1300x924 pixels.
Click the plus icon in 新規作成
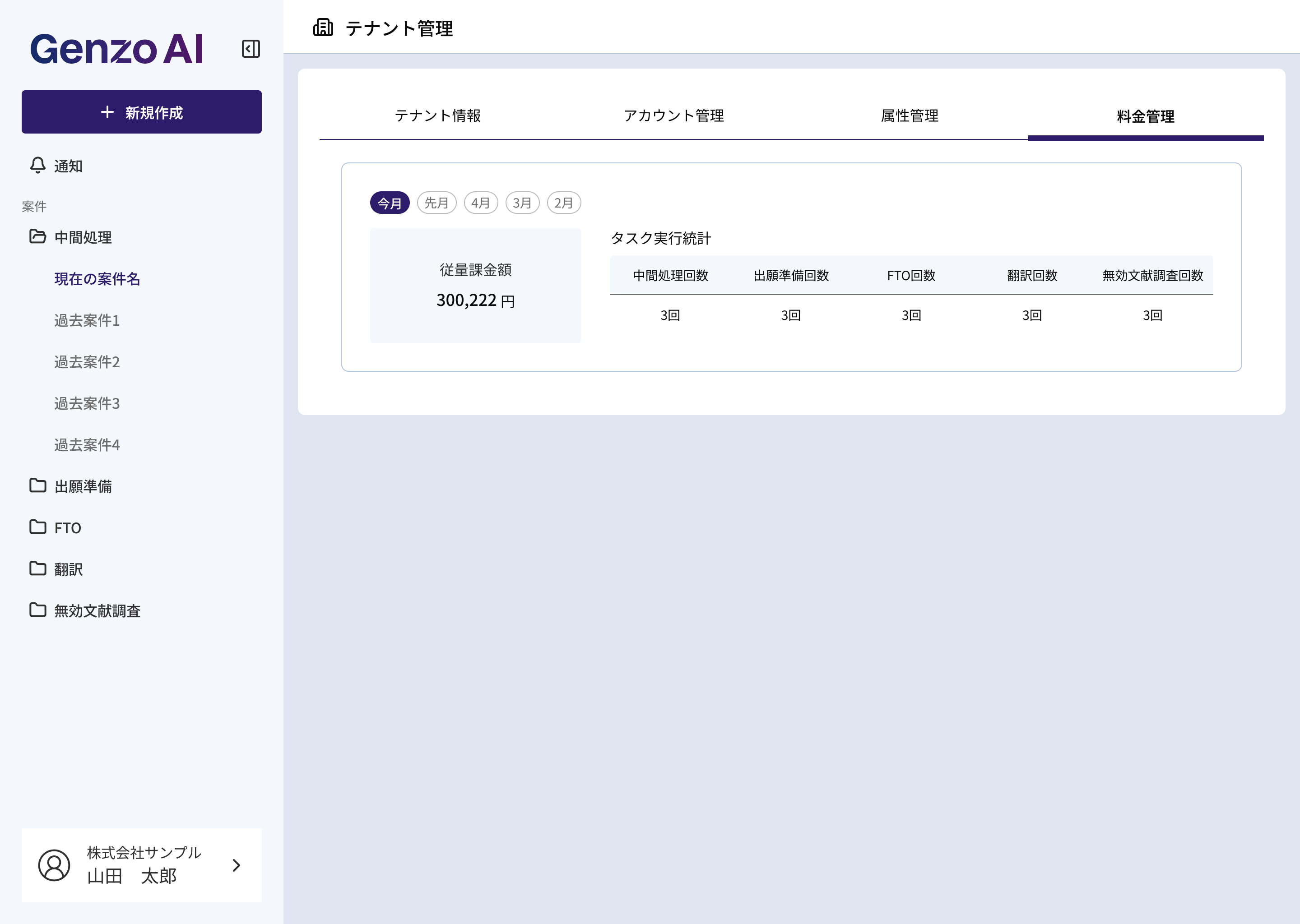(x=107, y=112)
